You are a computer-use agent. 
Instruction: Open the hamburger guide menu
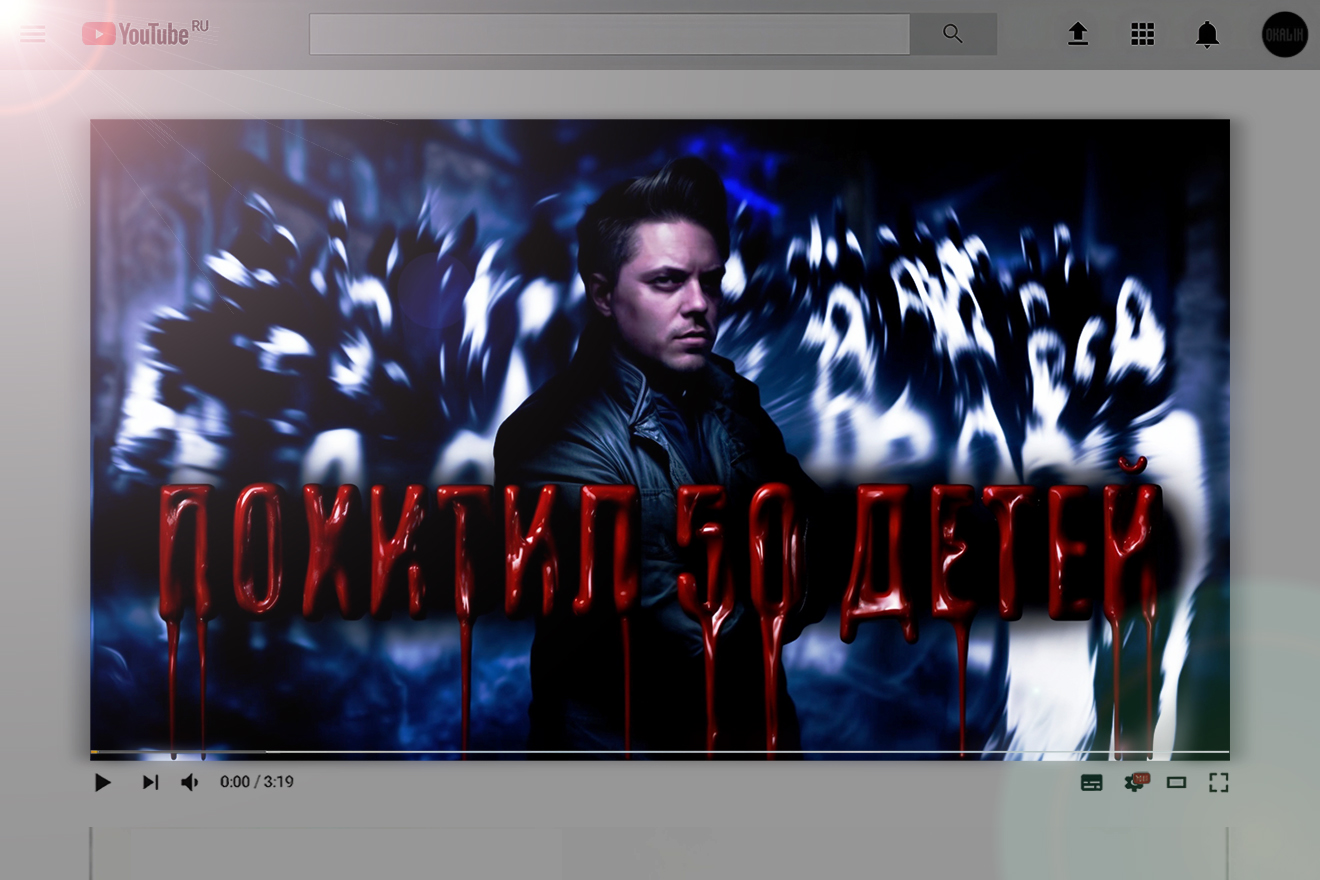point(33,35)
